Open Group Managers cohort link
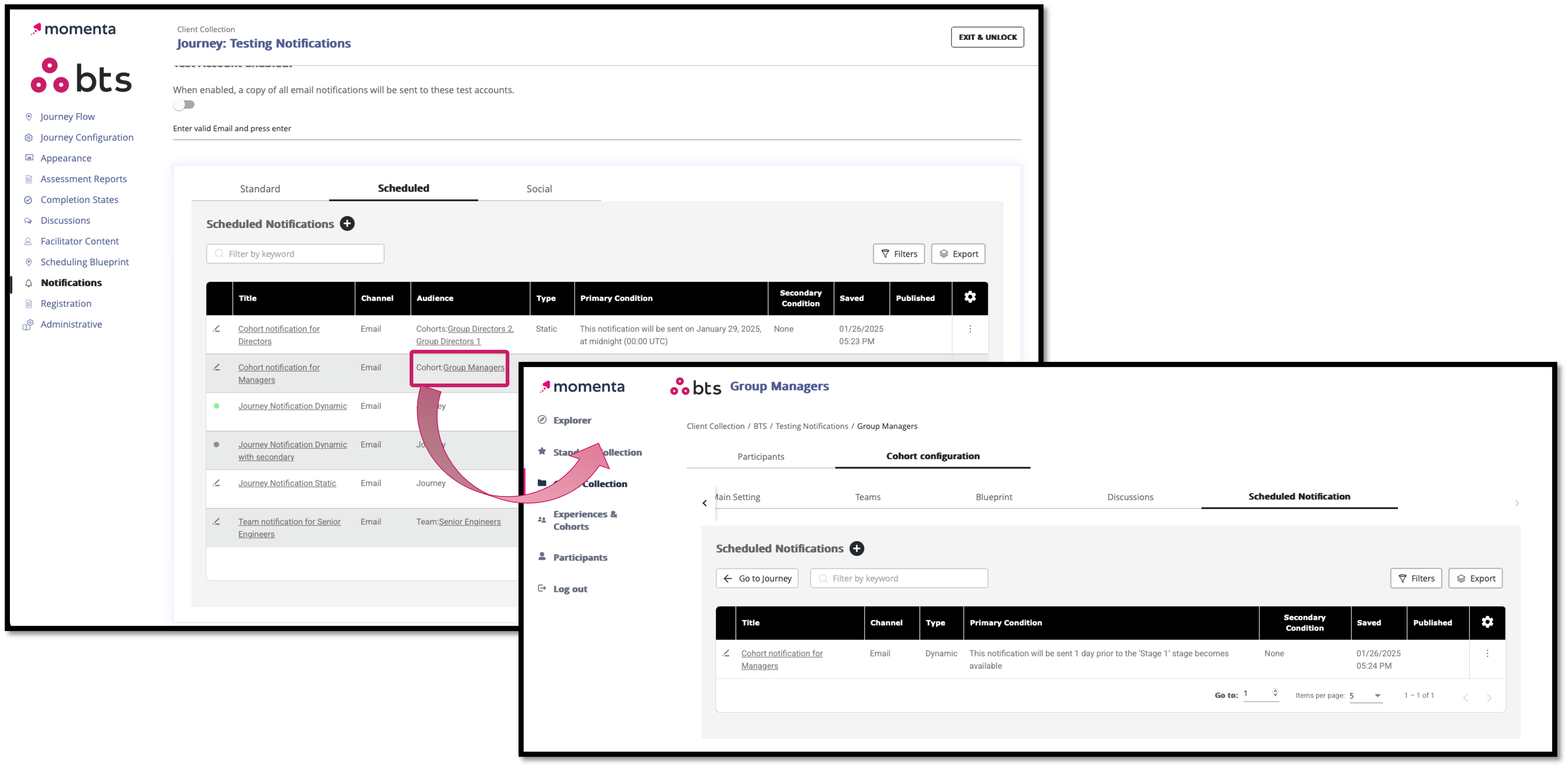 point(473,367)
